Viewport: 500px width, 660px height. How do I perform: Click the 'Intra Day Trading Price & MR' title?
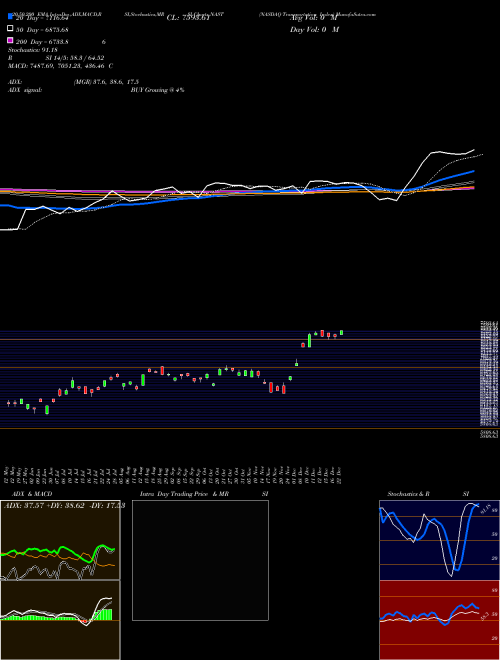(184, 494)
